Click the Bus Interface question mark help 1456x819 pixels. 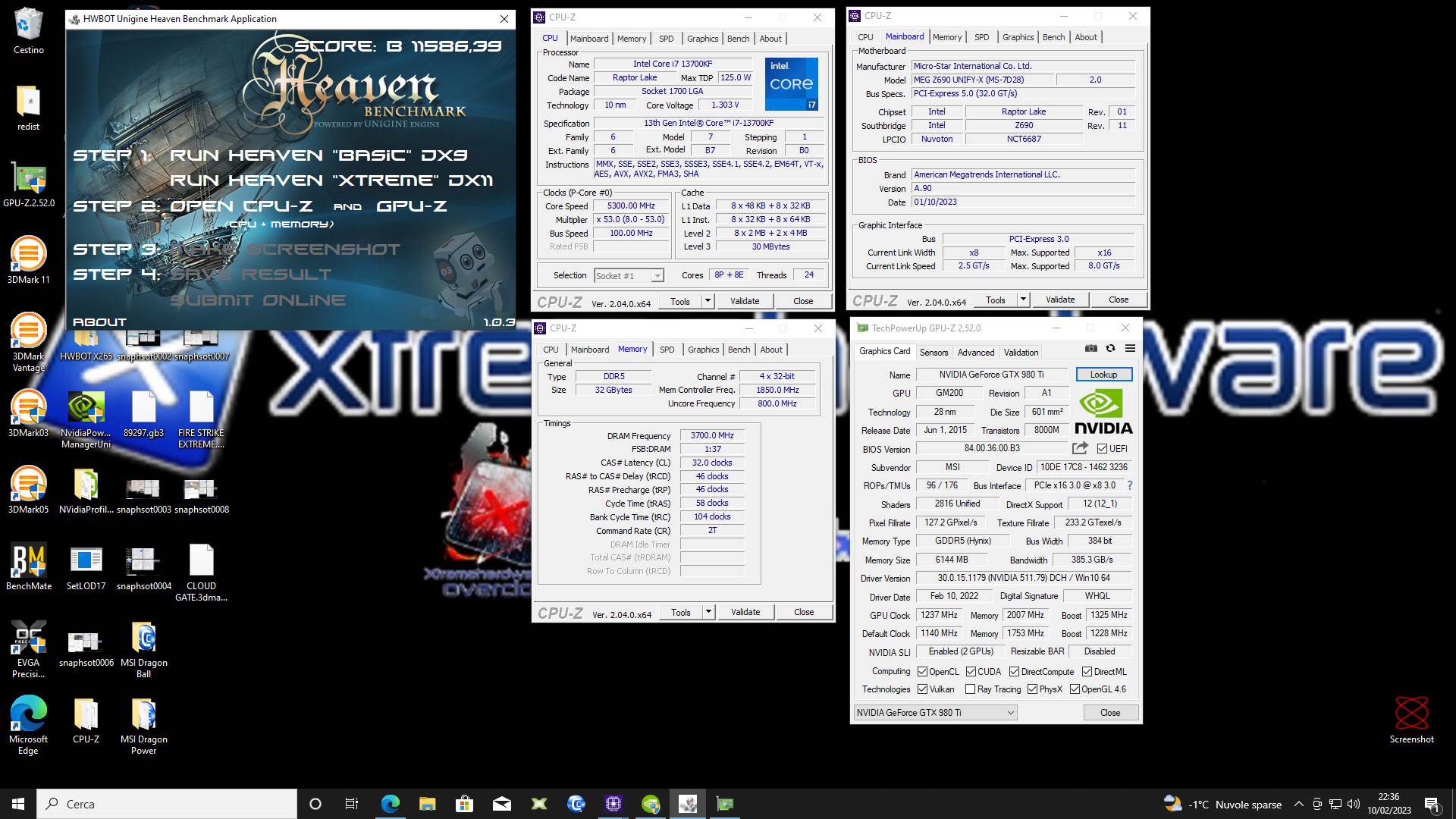point(1129,485)
